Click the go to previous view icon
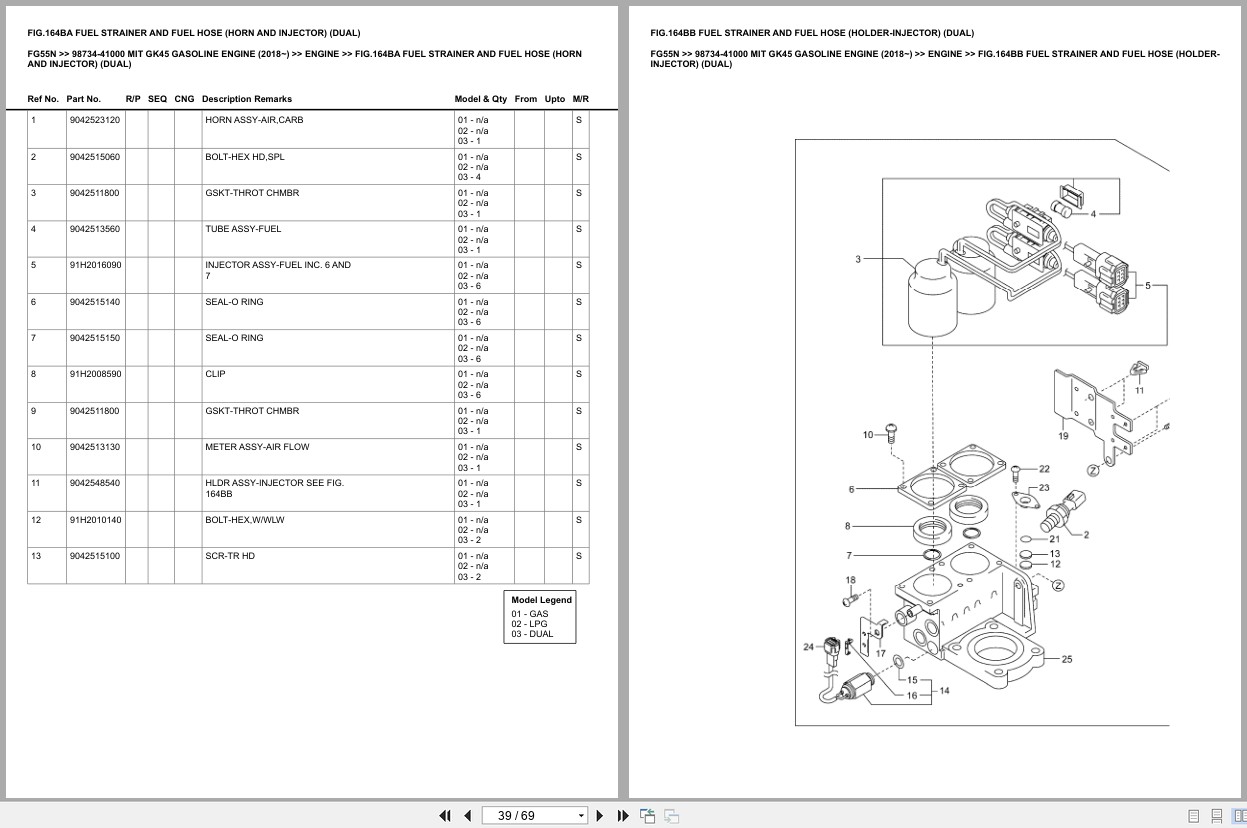Image resolution: width=1247 pixels, height=828 pixels. point(647,816)
